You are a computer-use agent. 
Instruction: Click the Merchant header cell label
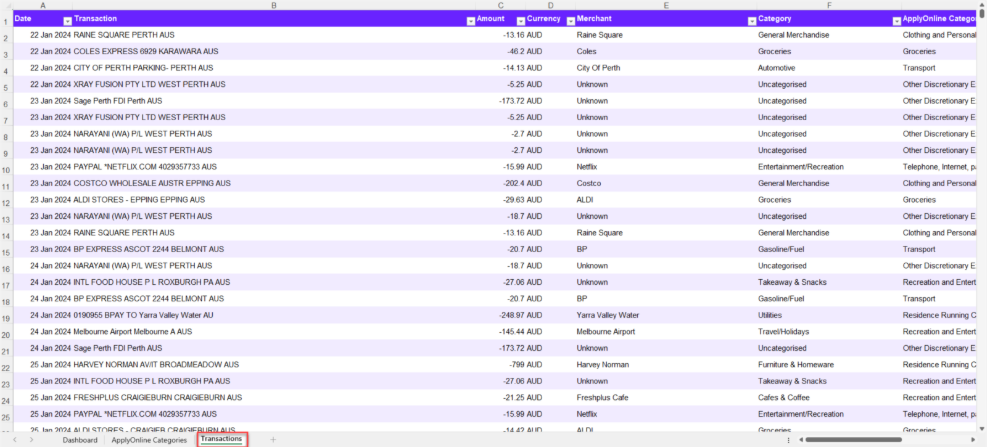coord(594,18)
